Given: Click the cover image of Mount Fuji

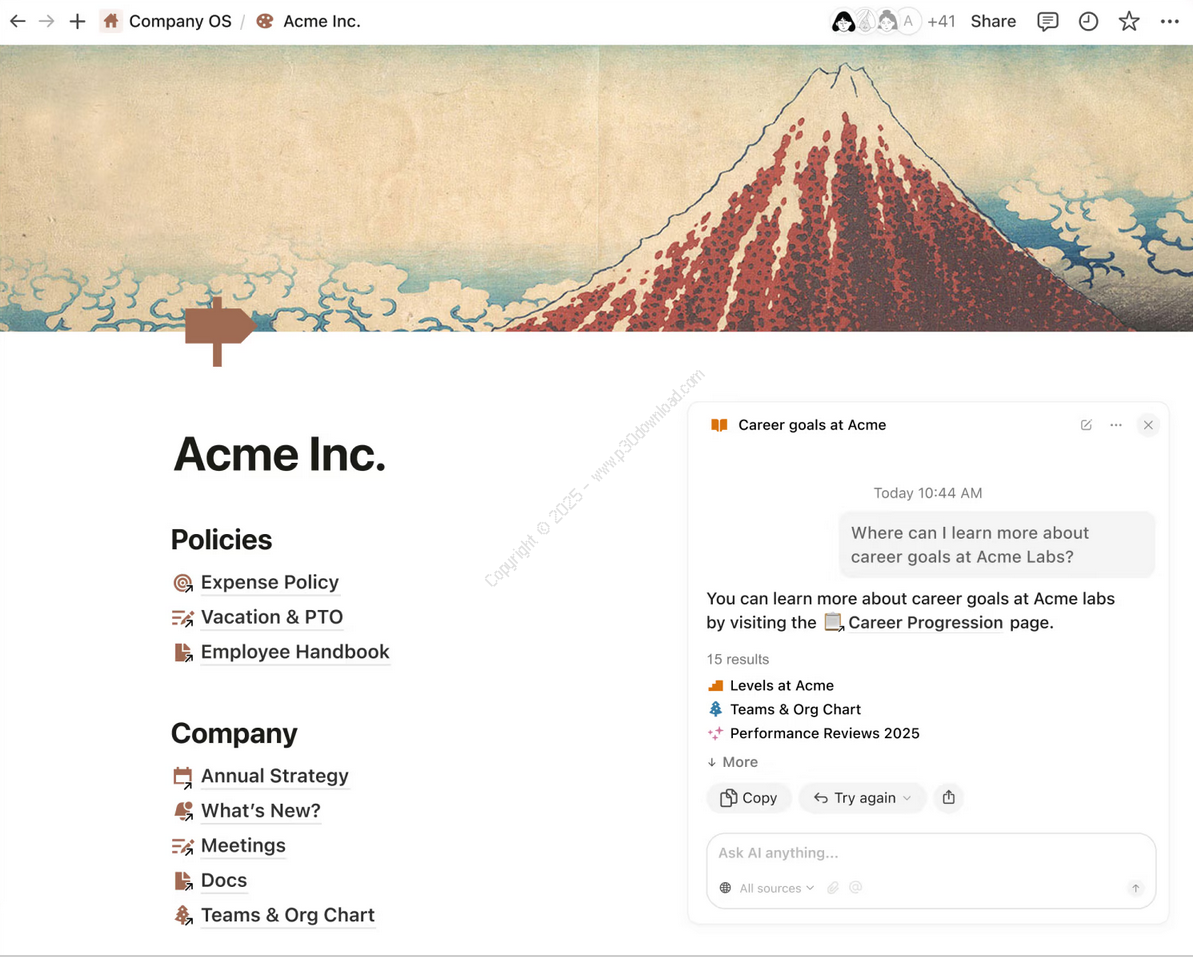Looking at the screenshot, I should click(596, 188).
